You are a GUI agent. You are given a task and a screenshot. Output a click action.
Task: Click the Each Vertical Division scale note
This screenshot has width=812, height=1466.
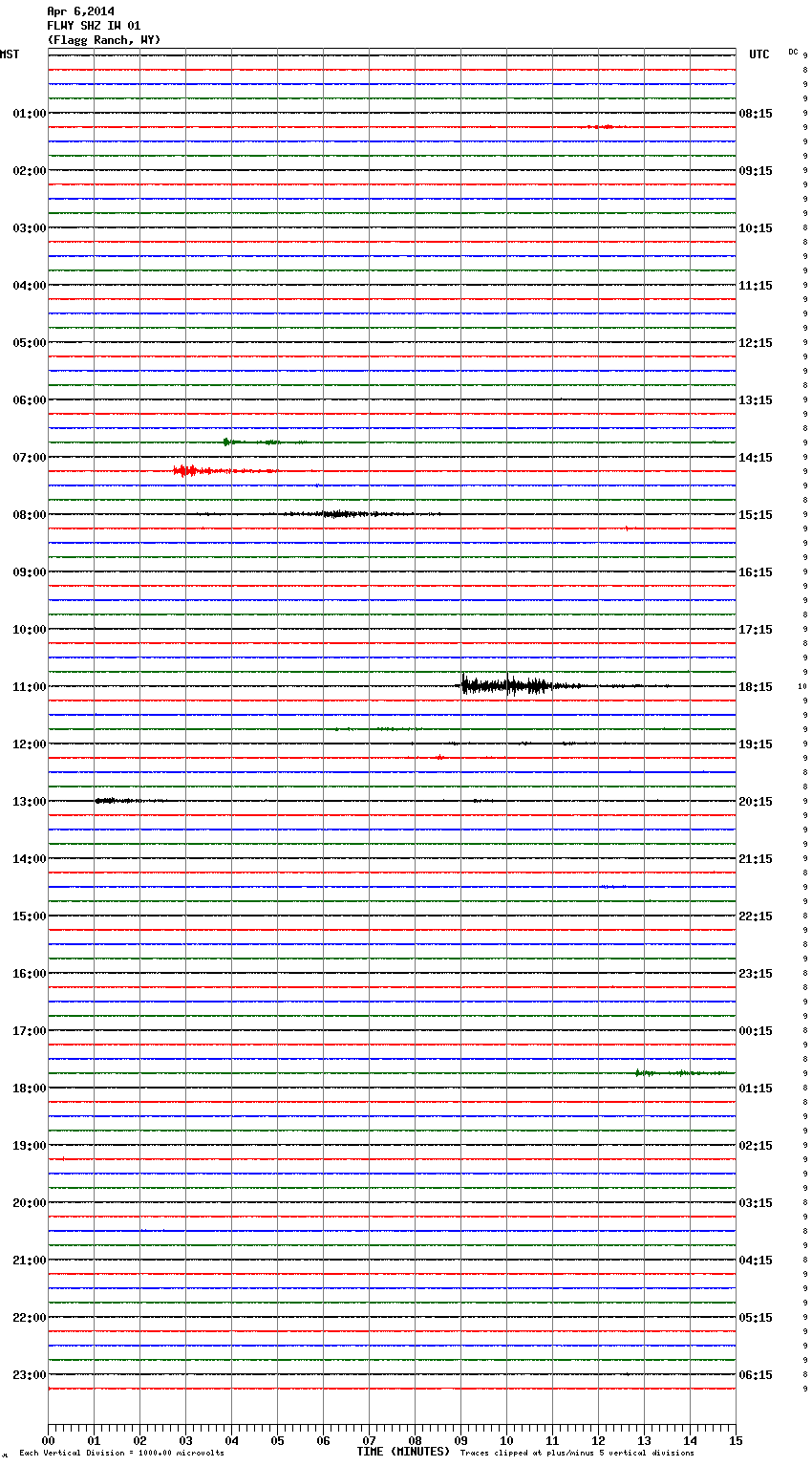[121, 1454]
